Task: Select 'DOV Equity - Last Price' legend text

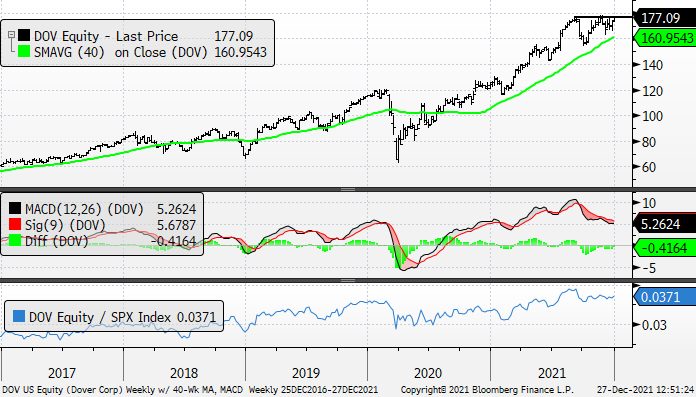Action: pyautogui.click(x=106, y=36)
